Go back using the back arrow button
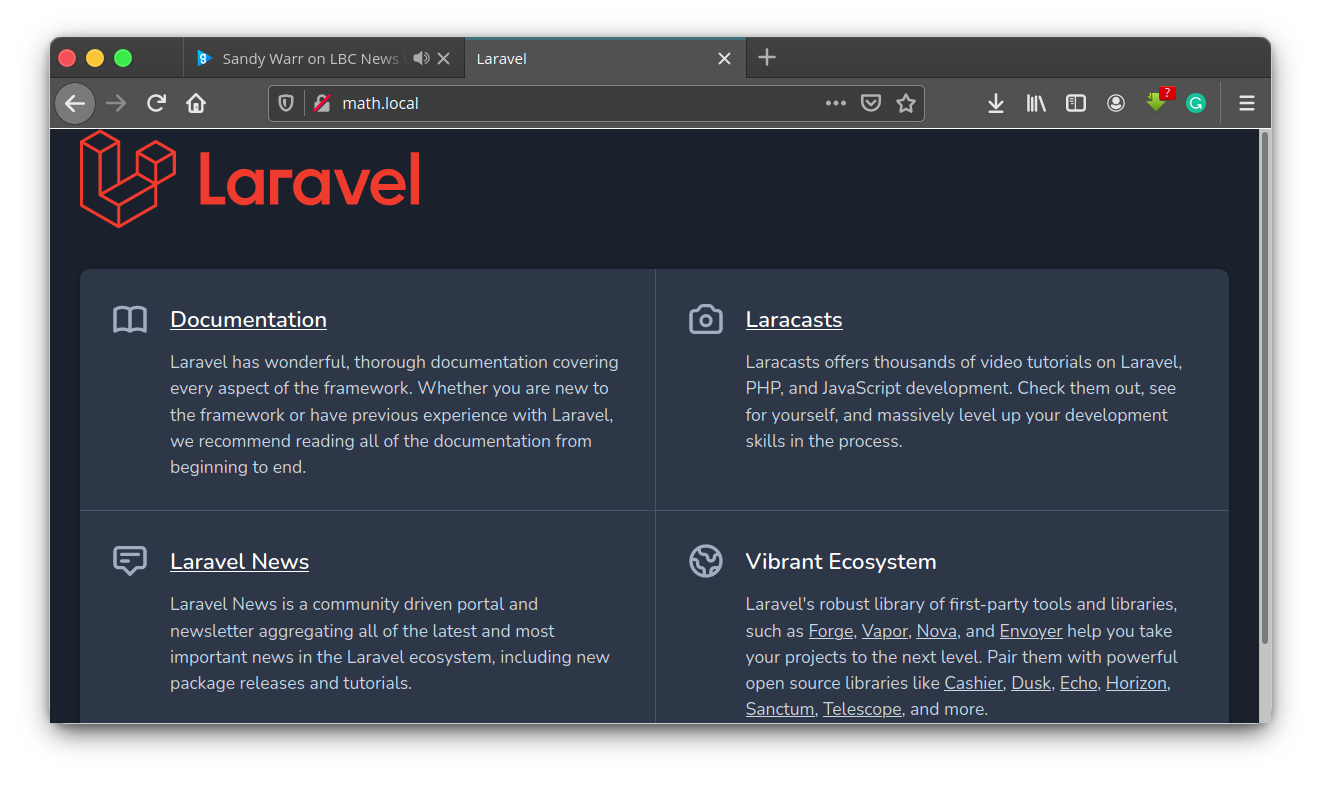This screenshot has width=1321, height=786. (75, 103)
